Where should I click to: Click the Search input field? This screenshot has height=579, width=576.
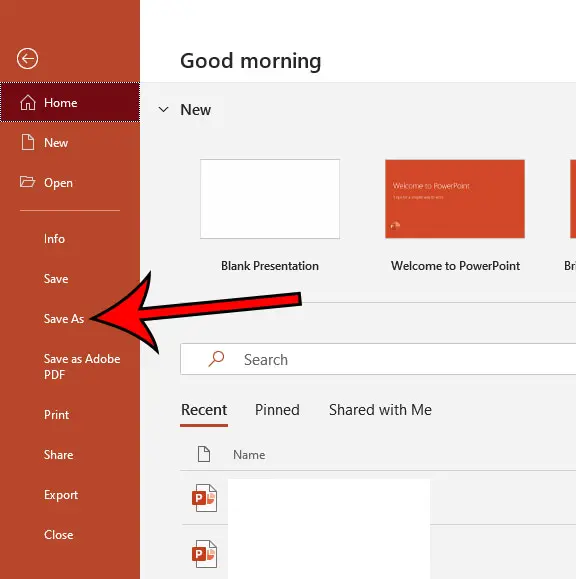(x=378, y=359)
